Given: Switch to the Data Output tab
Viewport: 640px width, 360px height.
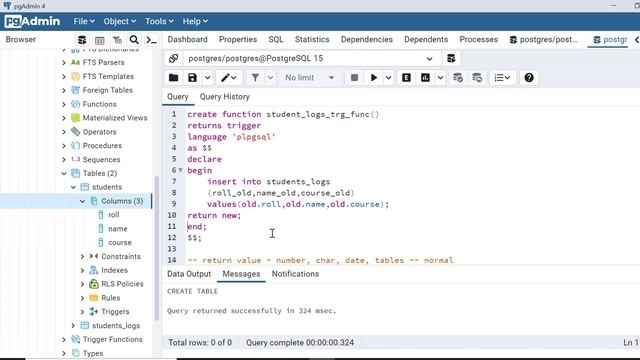Looking at the screenshot, I should (x=189, y=274).
